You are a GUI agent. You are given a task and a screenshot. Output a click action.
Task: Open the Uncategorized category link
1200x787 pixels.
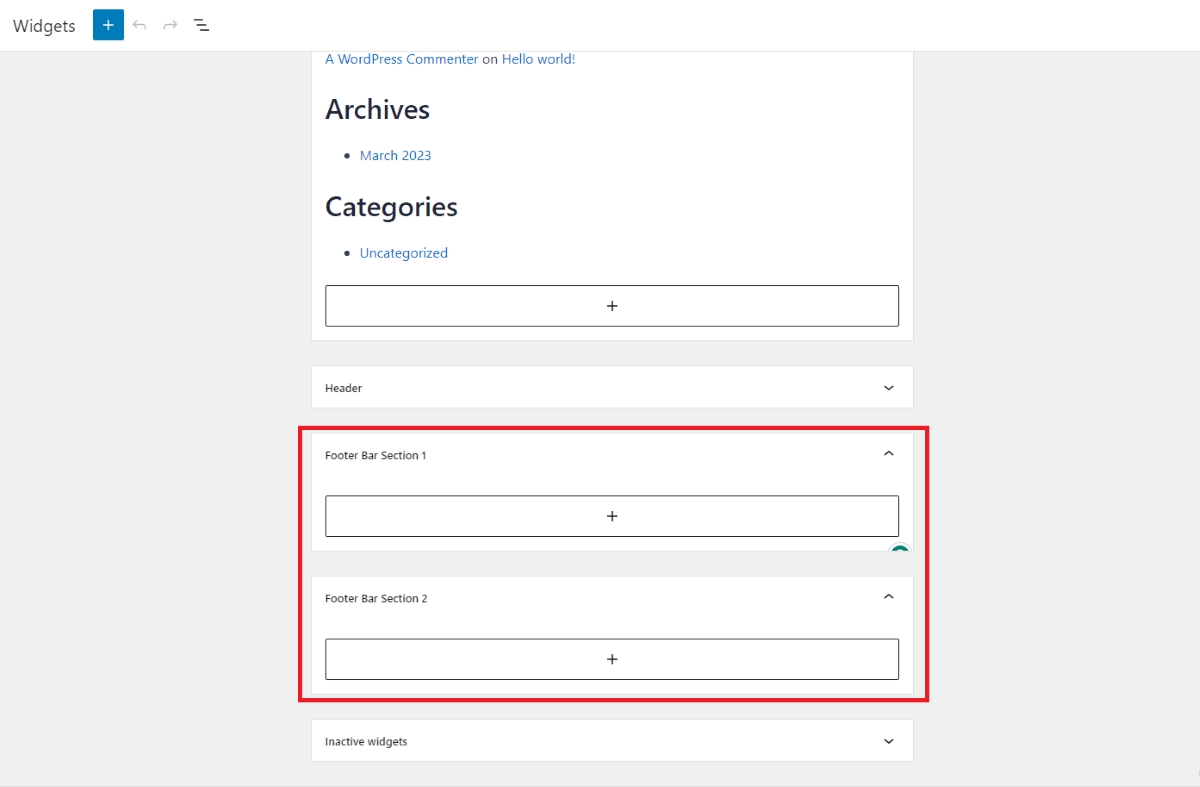click(x=403, y=253)
